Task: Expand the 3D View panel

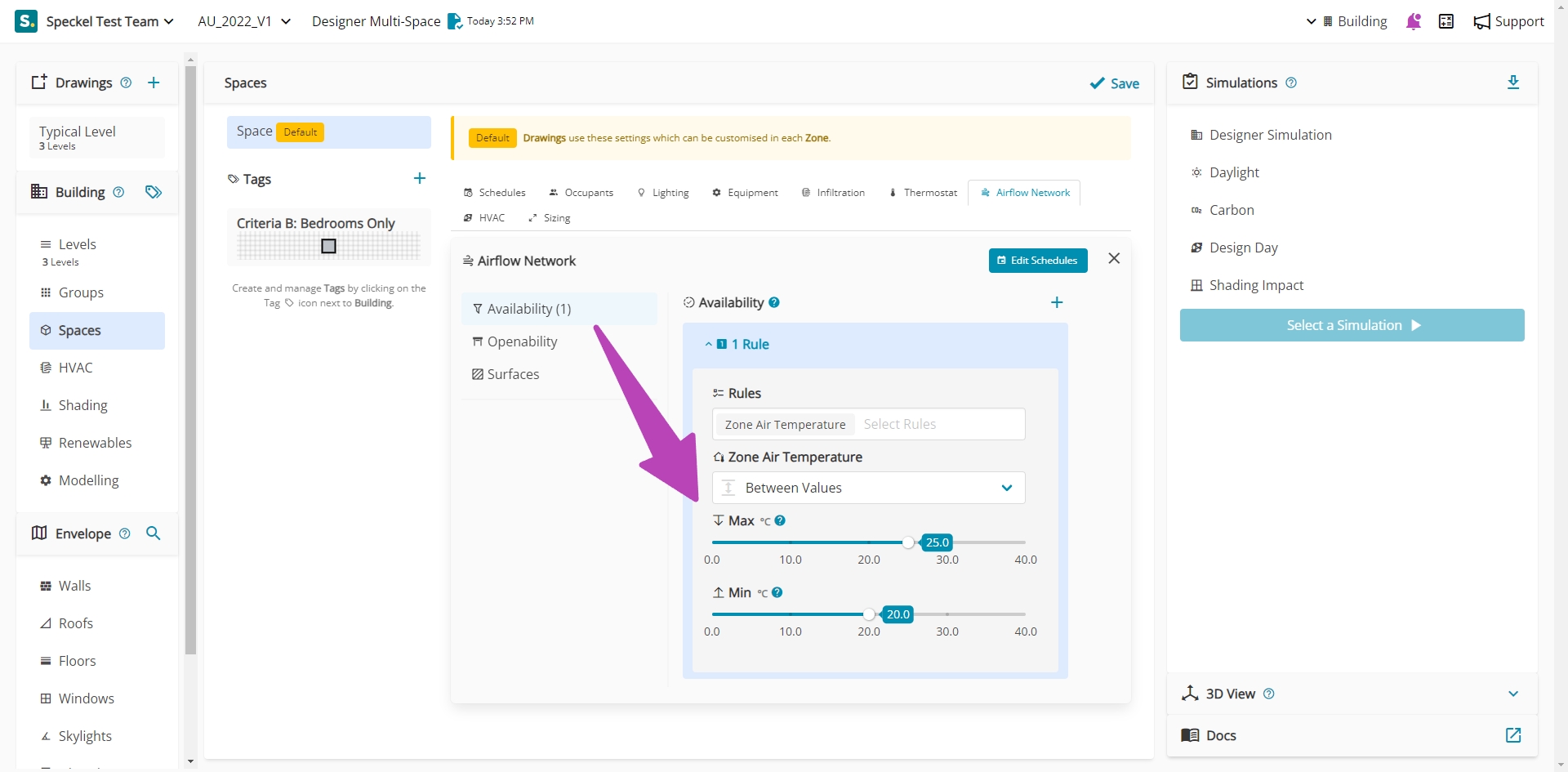Action: coord(1512,694)
